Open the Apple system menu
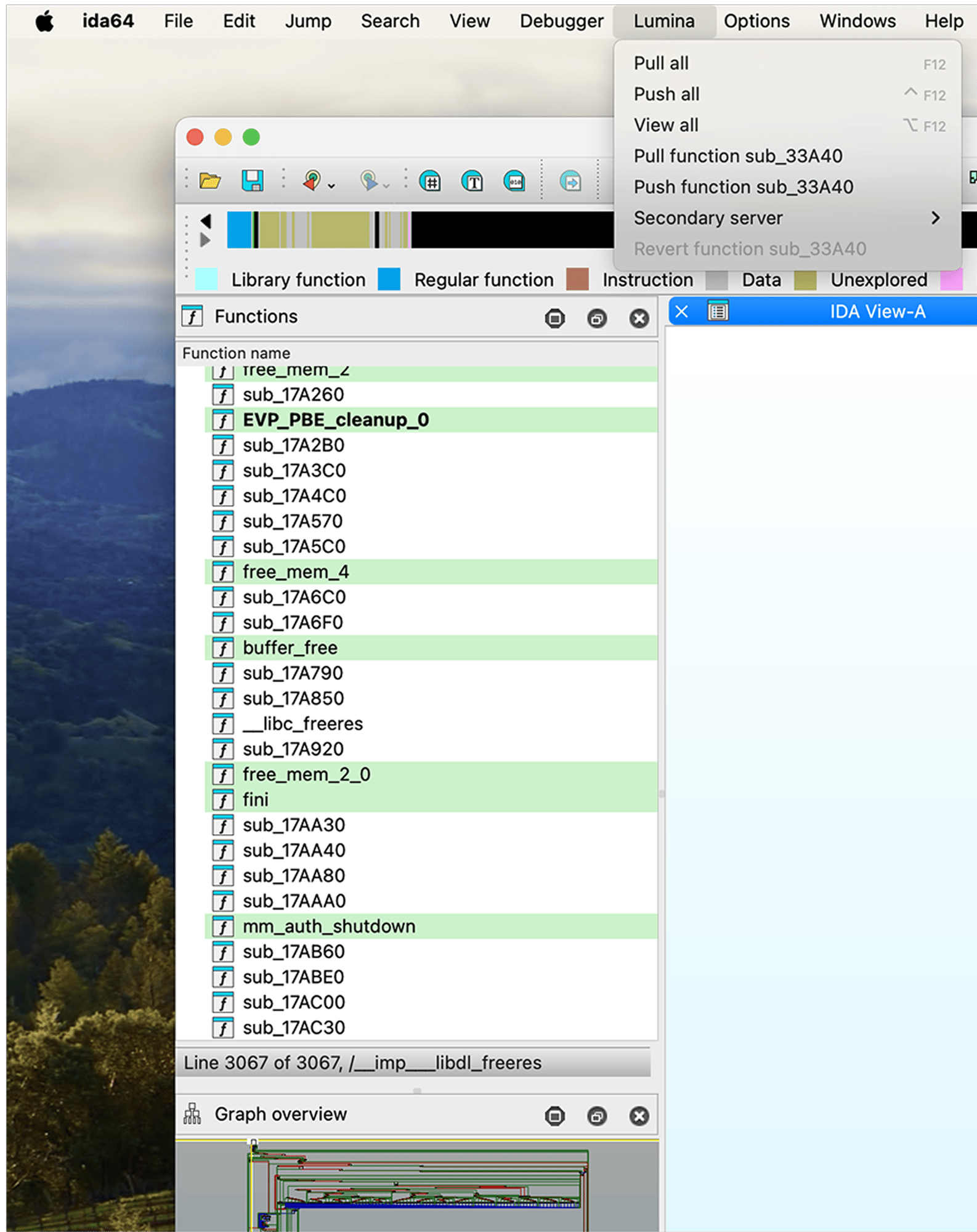The height and width of the screenshot is (1232, 977). click(44, 21)
